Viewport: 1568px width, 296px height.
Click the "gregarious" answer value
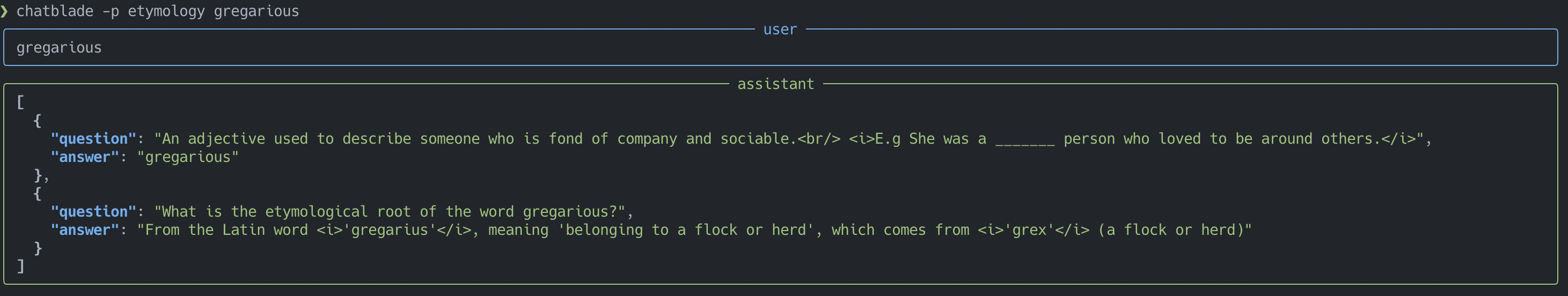coord(188,158)
